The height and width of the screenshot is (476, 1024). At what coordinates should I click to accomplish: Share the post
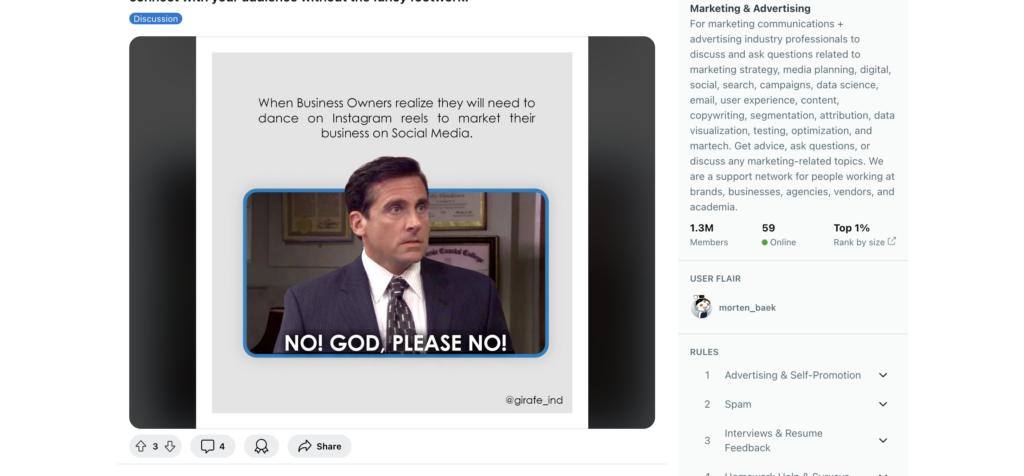(319, 447)
